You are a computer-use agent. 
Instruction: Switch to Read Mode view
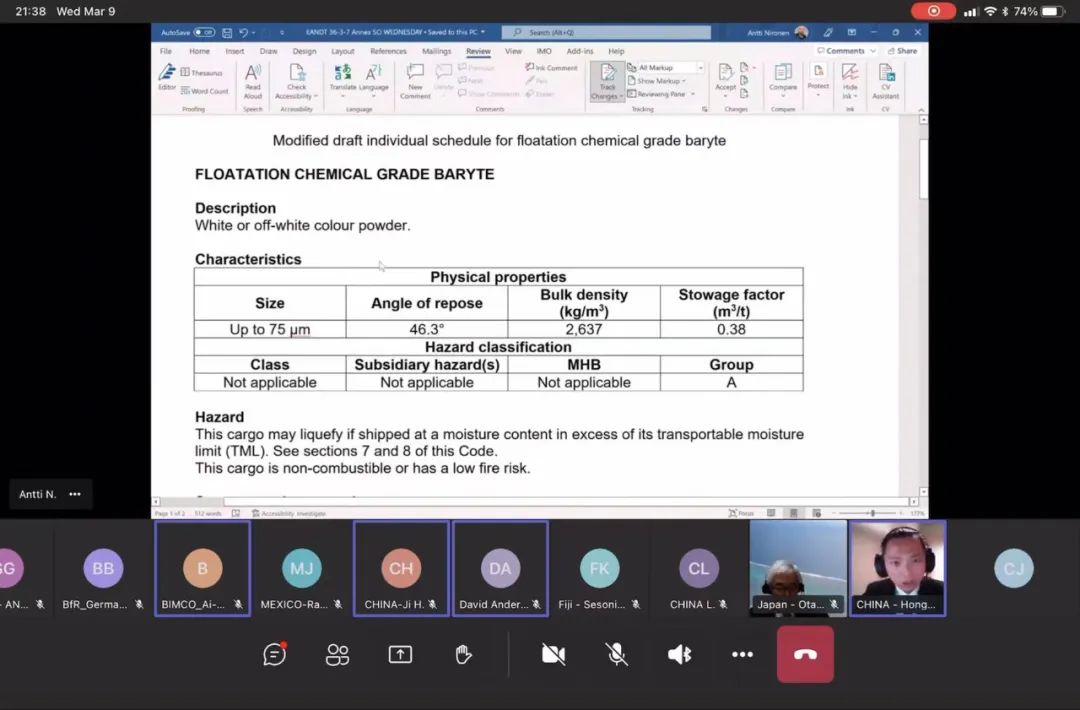771,513
